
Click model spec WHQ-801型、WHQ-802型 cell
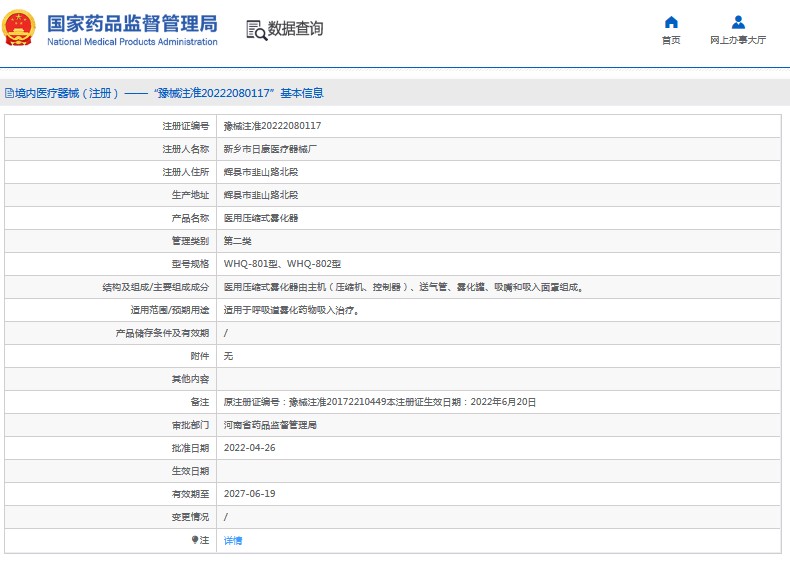pyautogui.click(x=282, y=264)
